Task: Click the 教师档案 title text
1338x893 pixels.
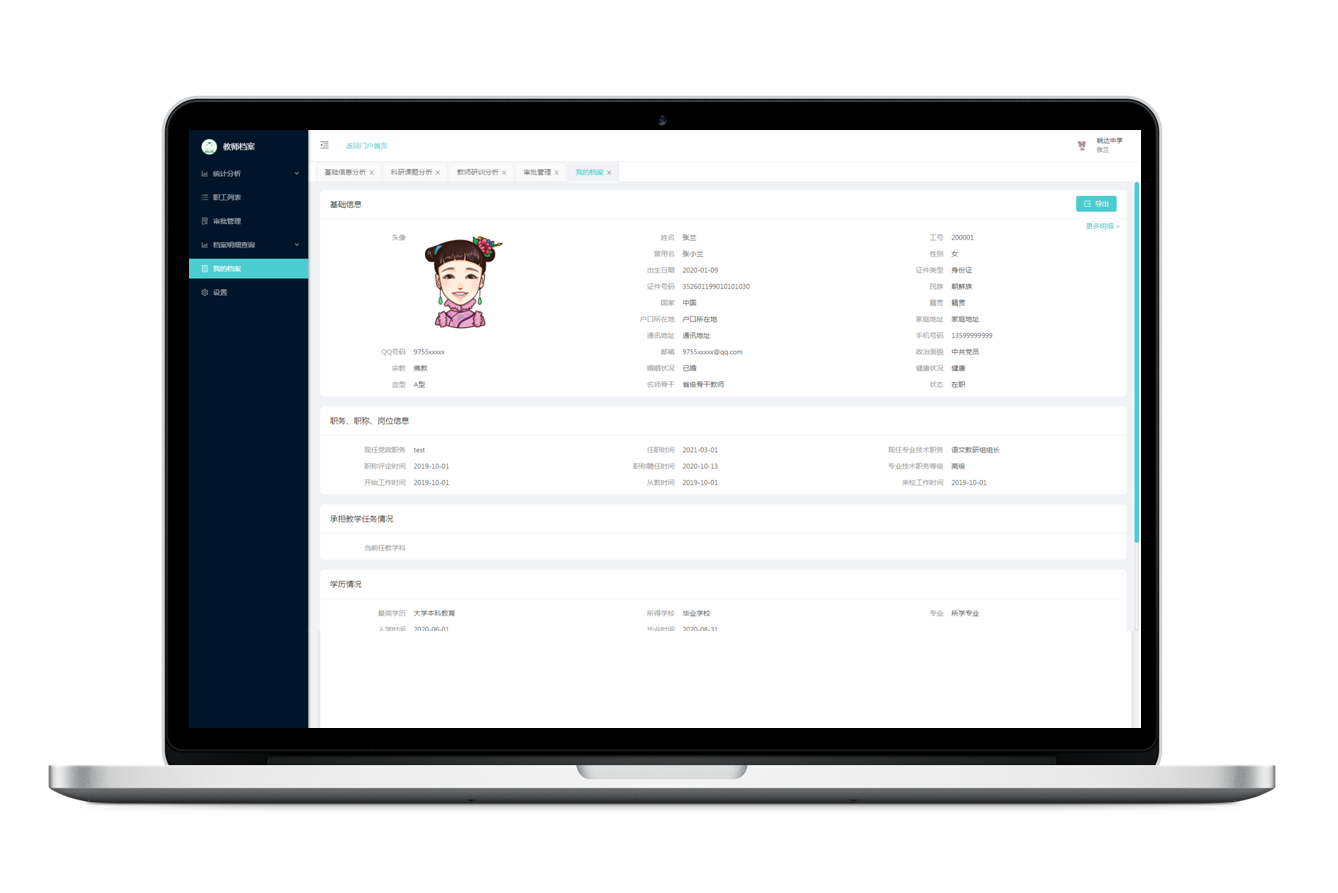Action: click(239, 147)
